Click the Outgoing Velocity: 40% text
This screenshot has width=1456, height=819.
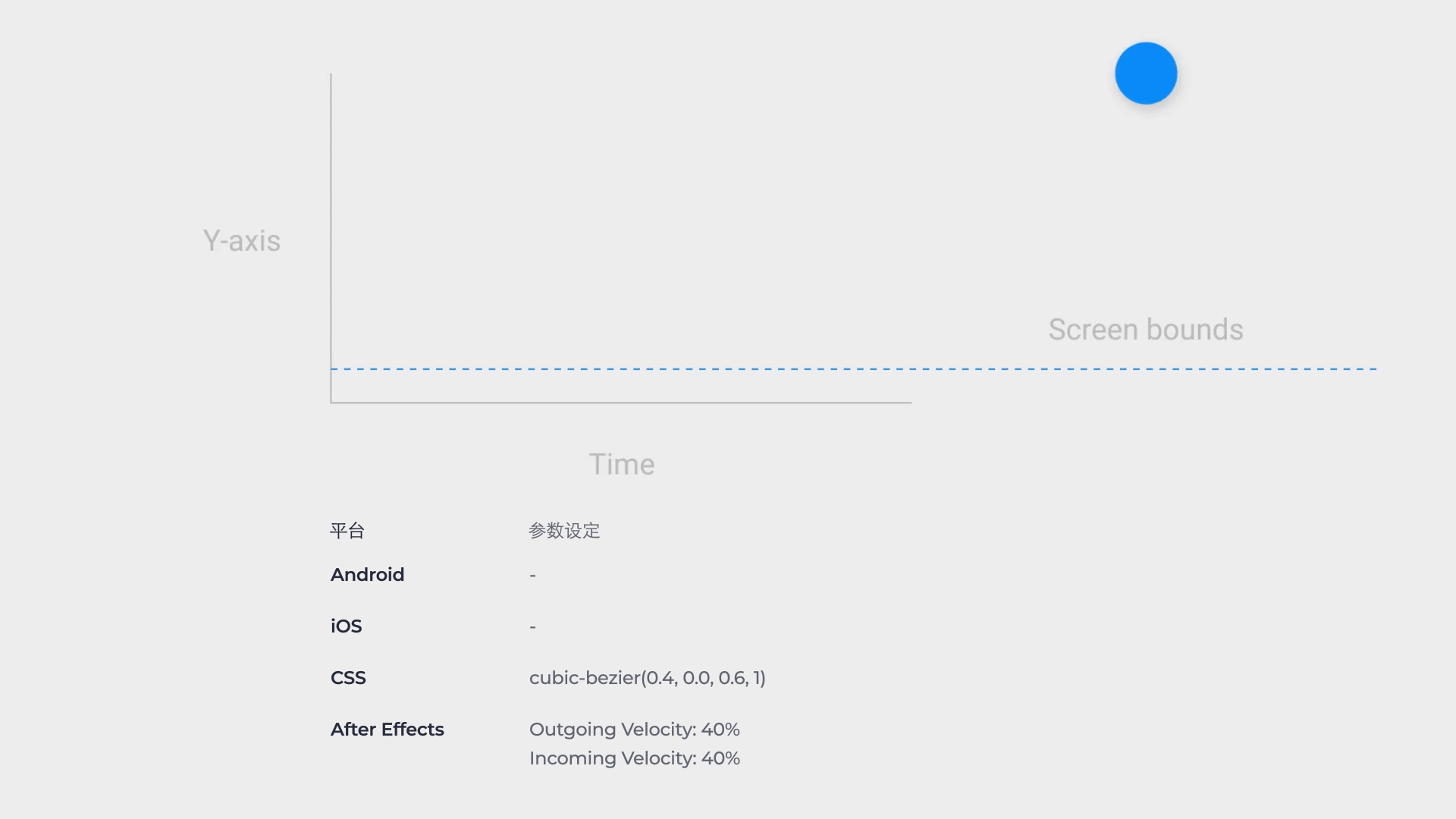pos(634,730)
